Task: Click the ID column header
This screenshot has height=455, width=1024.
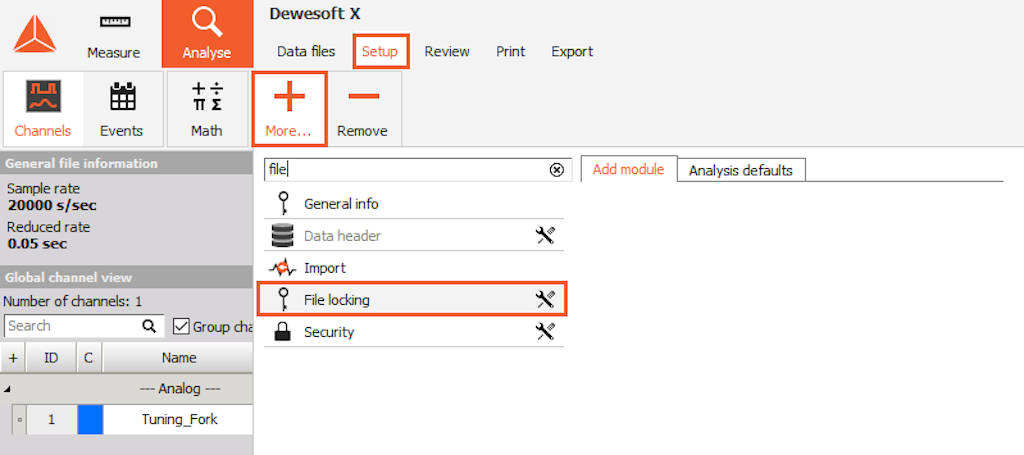Action: [x=51, y=358]
